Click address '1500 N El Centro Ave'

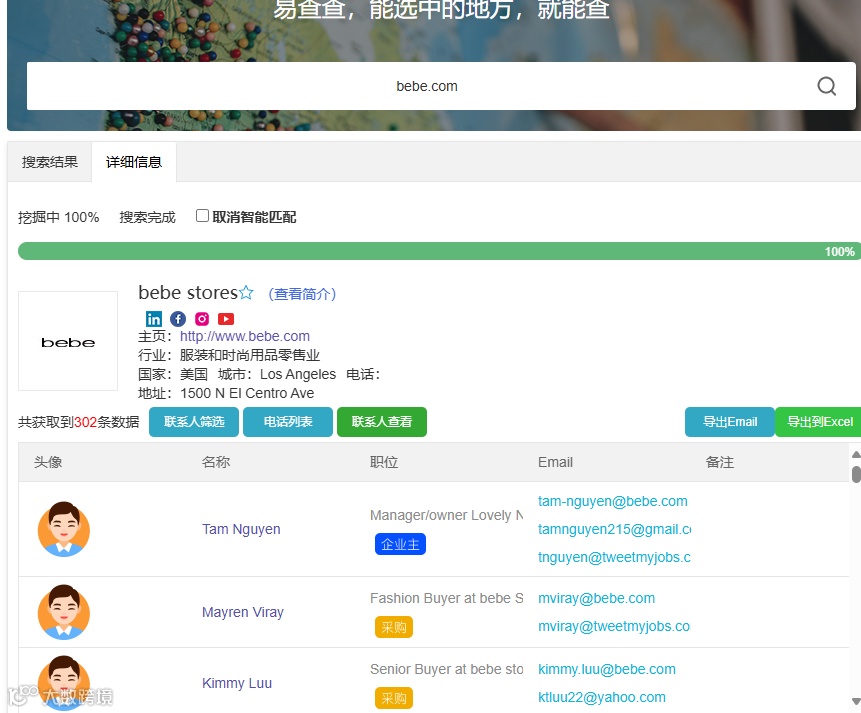click(x=247, y=393)
